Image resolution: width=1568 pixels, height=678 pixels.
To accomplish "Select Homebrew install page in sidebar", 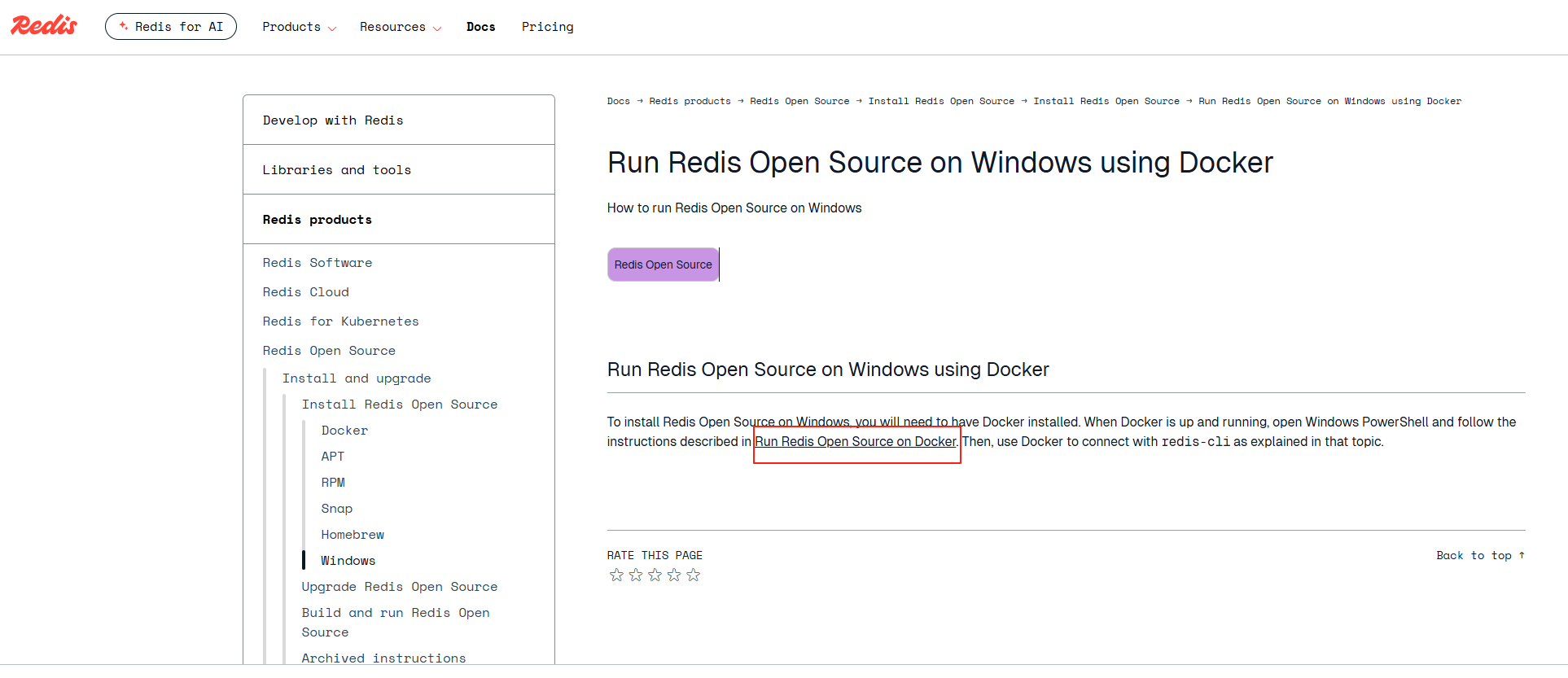I will (353, 535).
